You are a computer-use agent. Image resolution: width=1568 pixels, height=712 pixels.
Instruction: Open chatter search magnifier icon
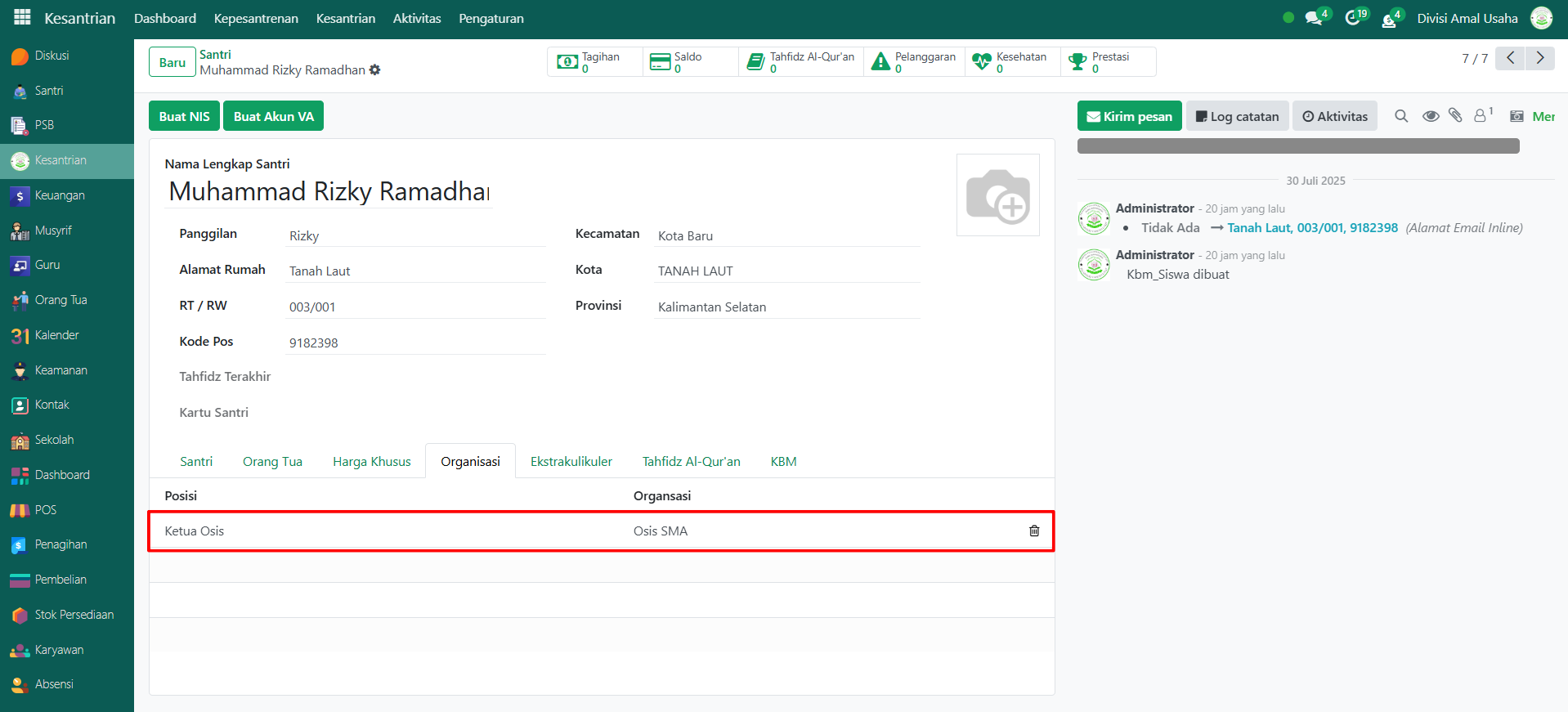[1401, 116]
